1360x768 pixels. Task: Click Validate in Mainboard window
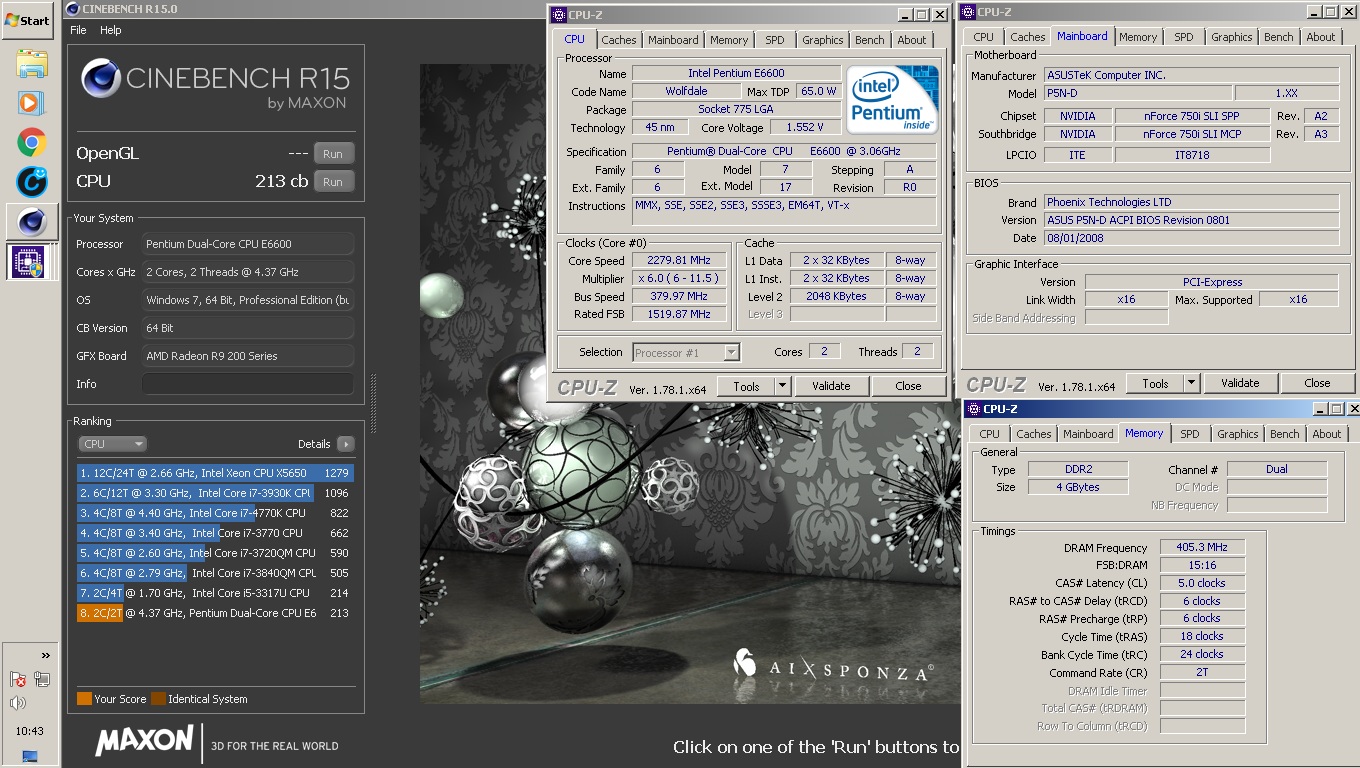pos(1240,383)
